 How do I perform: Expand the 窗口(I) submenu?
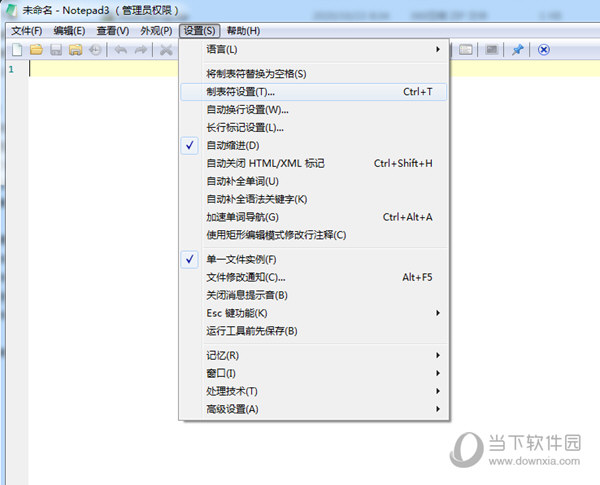coord(314,373)
